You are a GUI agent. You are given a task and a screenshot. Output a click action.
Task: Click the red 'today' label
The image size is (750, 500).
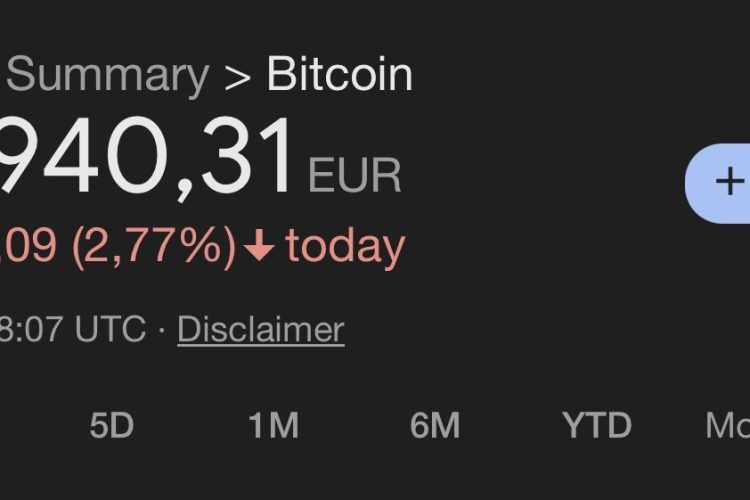pyautogui.click(x=345, y=246)
